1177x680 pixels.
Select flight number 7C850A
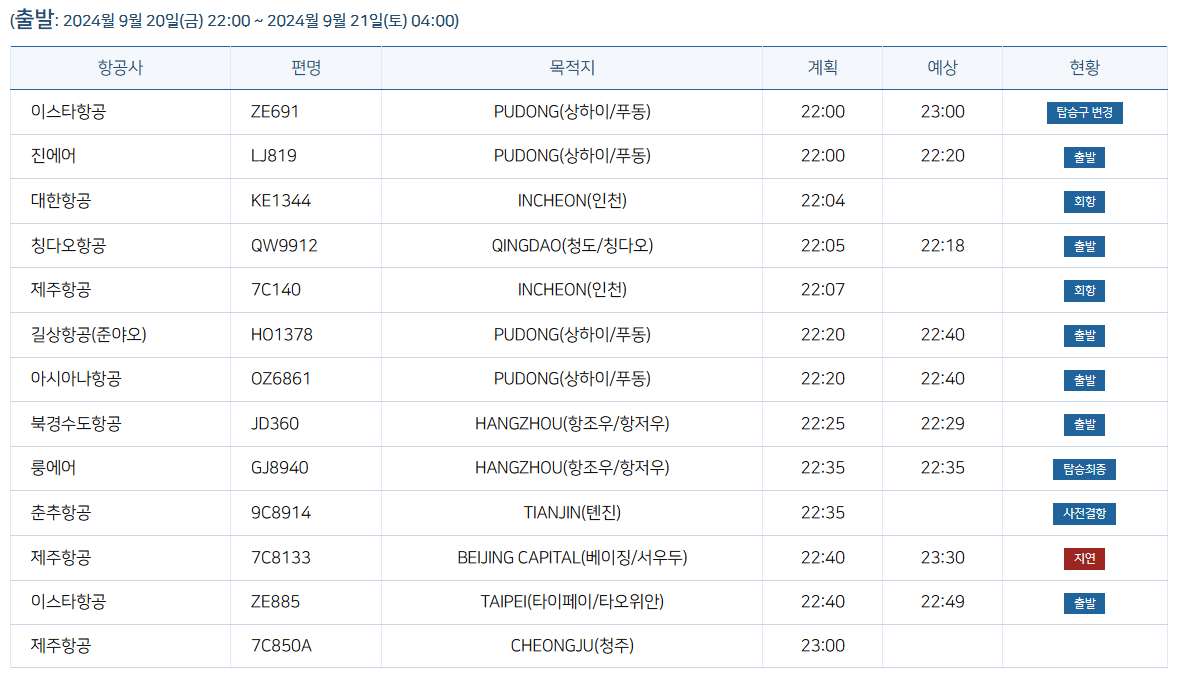pyautogui.click(x=281, y=646)
